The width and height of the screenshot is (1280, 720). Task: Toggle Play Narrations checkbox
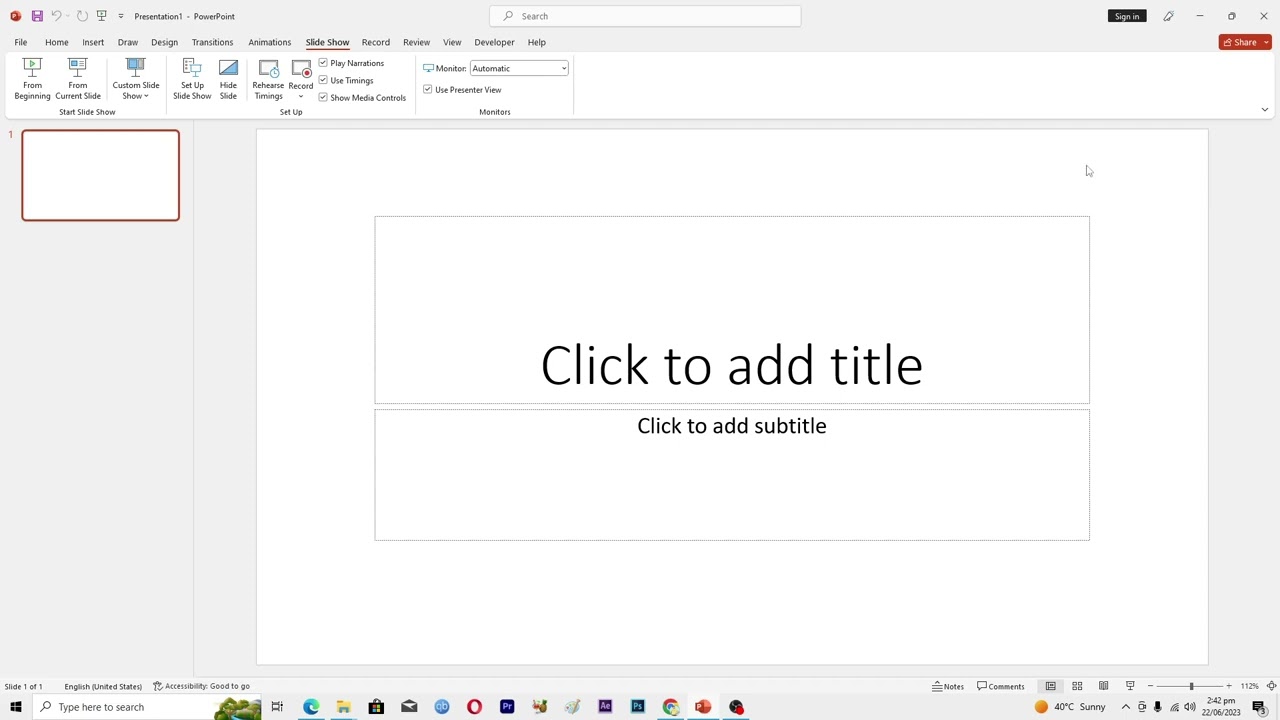(323, 63)
